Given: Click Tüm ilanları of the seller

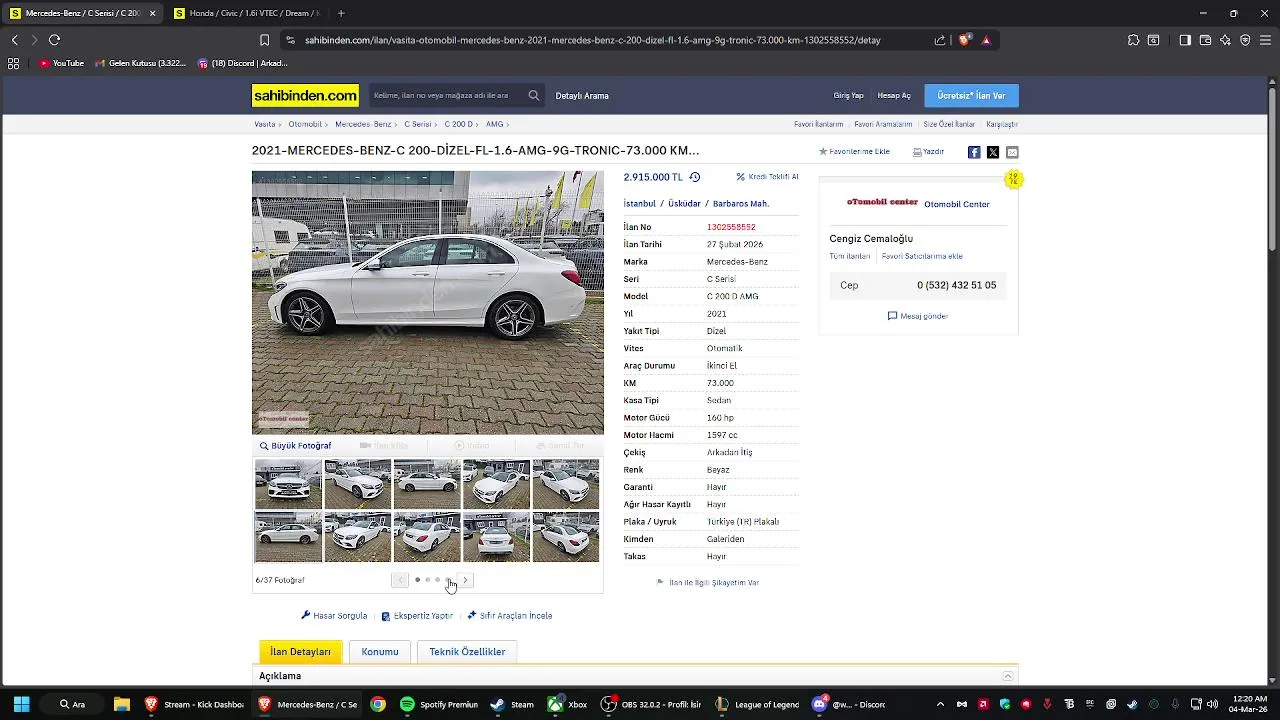Looking at the screenshot, I should pos(849,256).
